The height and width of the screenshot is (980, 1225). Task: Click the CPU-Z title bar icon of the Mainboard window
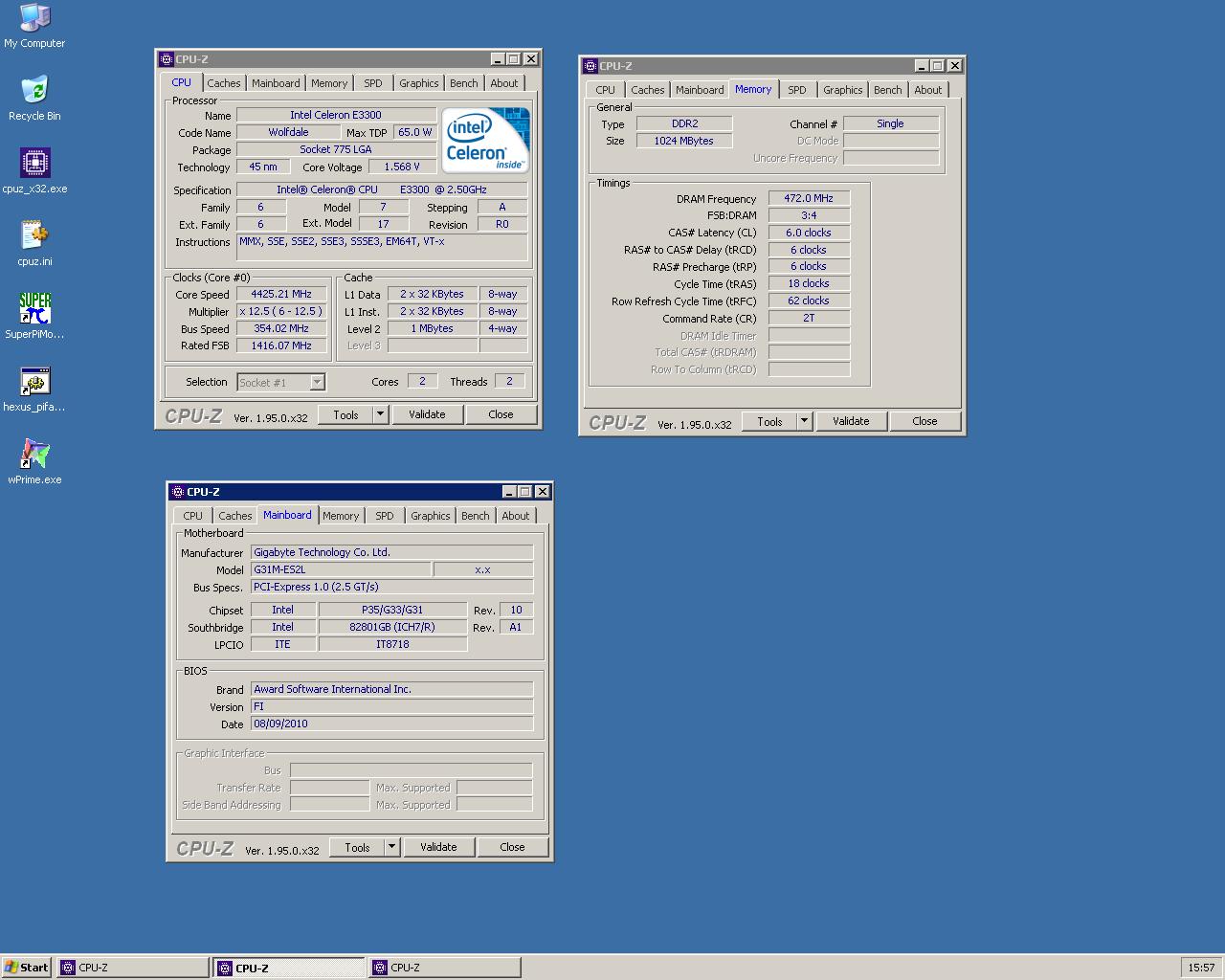point(178,492)
